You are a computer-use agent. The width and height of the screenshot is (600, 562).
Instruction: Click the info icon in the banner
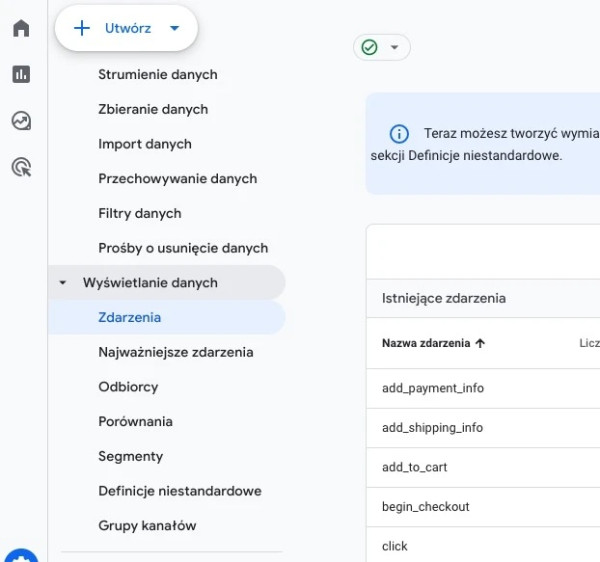click(399, 134)
